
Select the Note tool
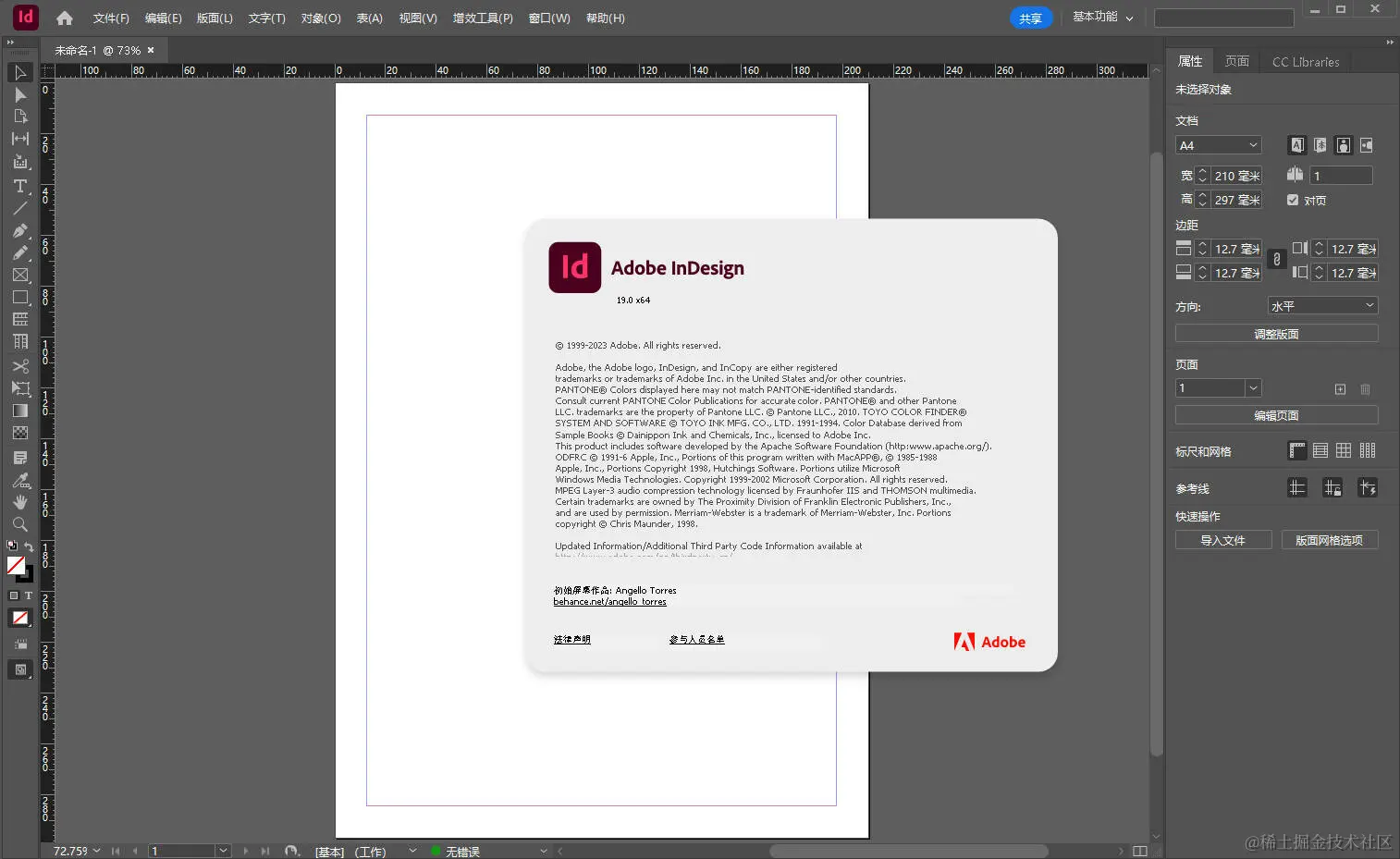point(20,458)
